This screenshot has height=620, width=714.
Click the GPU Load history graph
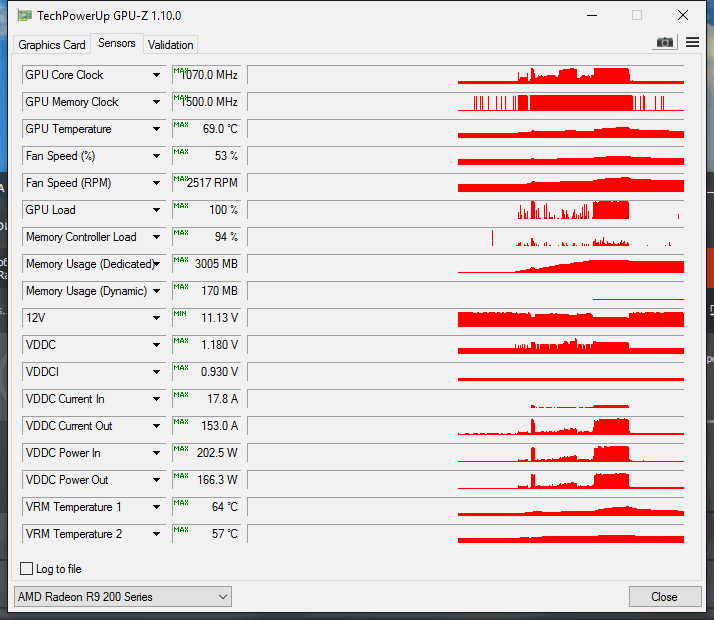(x=466, y=210)
